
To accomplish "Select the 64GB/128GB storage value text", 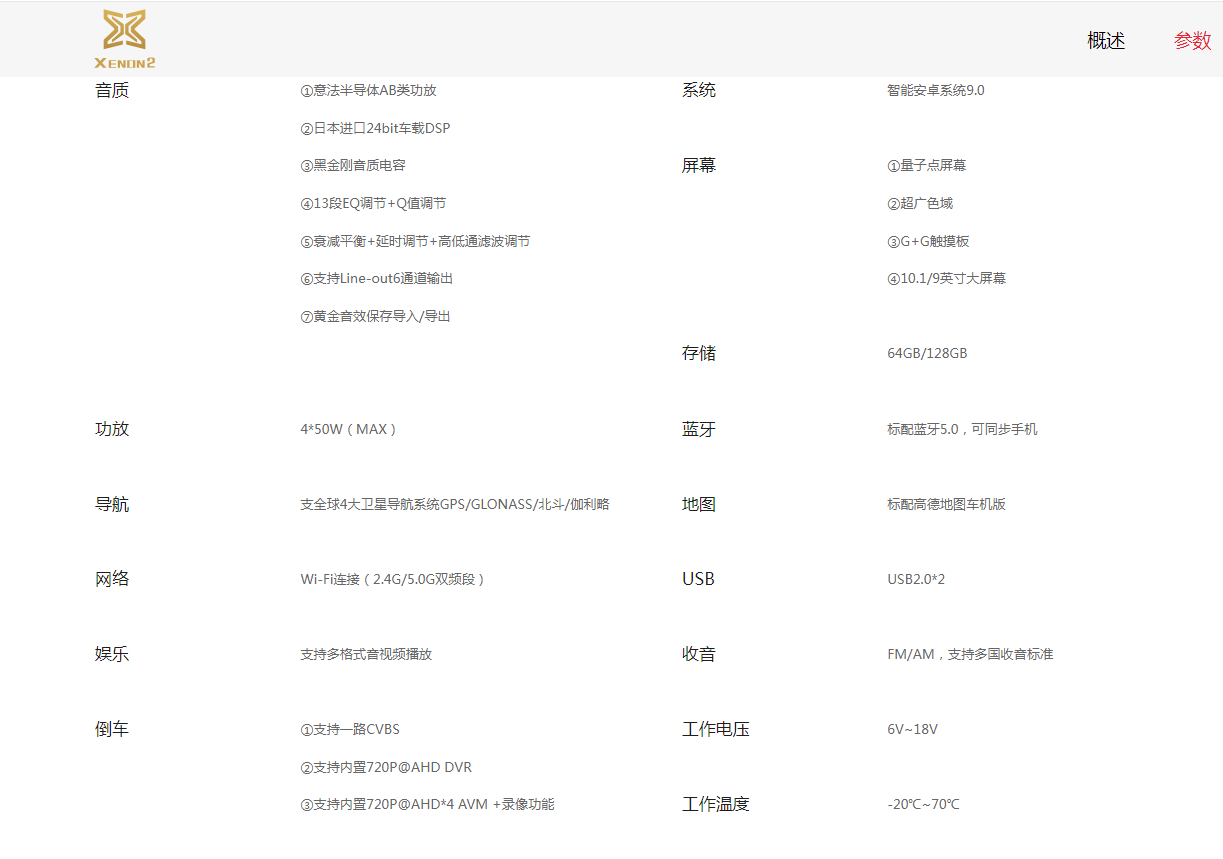I will pyautogui.click(x=925, y=353).
